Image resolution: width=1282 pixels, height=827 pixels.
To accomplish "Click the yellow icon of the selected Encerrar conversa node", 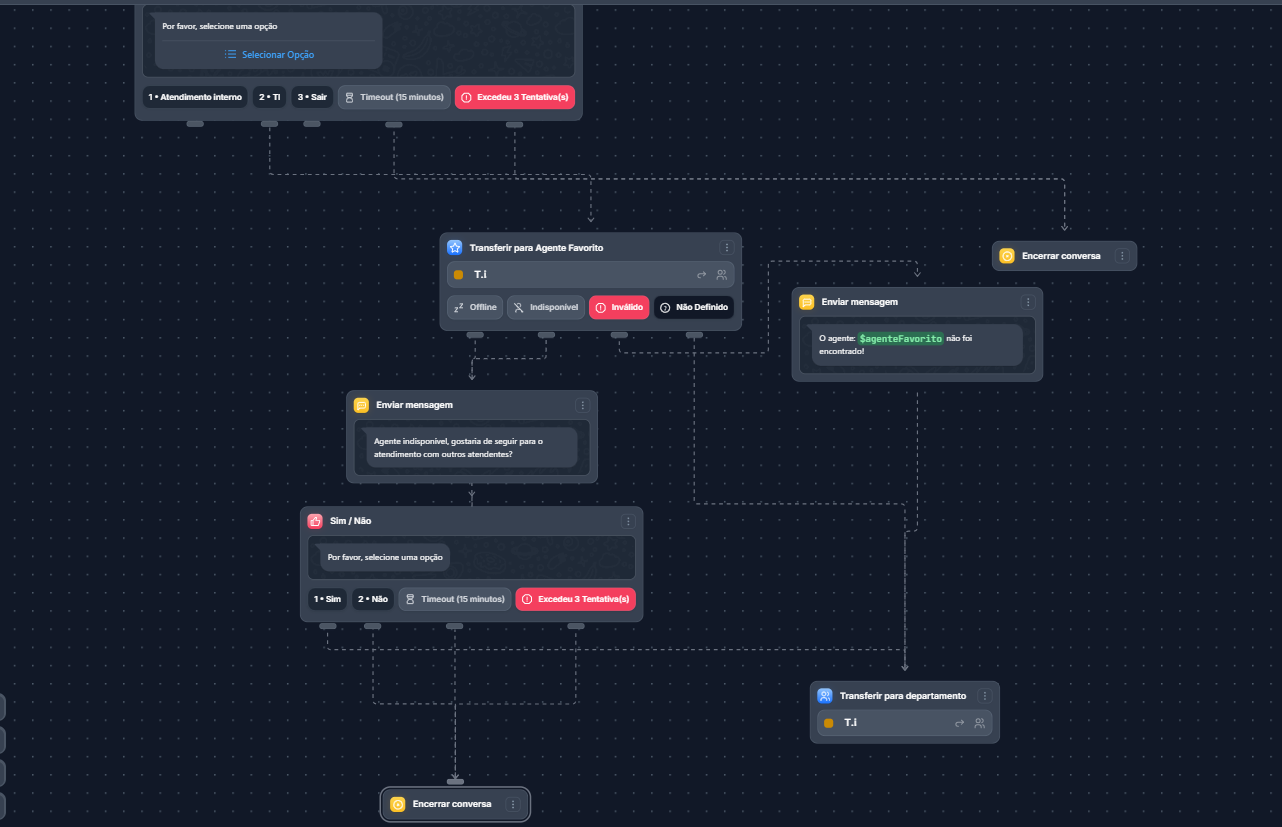I will click(397, 804).
